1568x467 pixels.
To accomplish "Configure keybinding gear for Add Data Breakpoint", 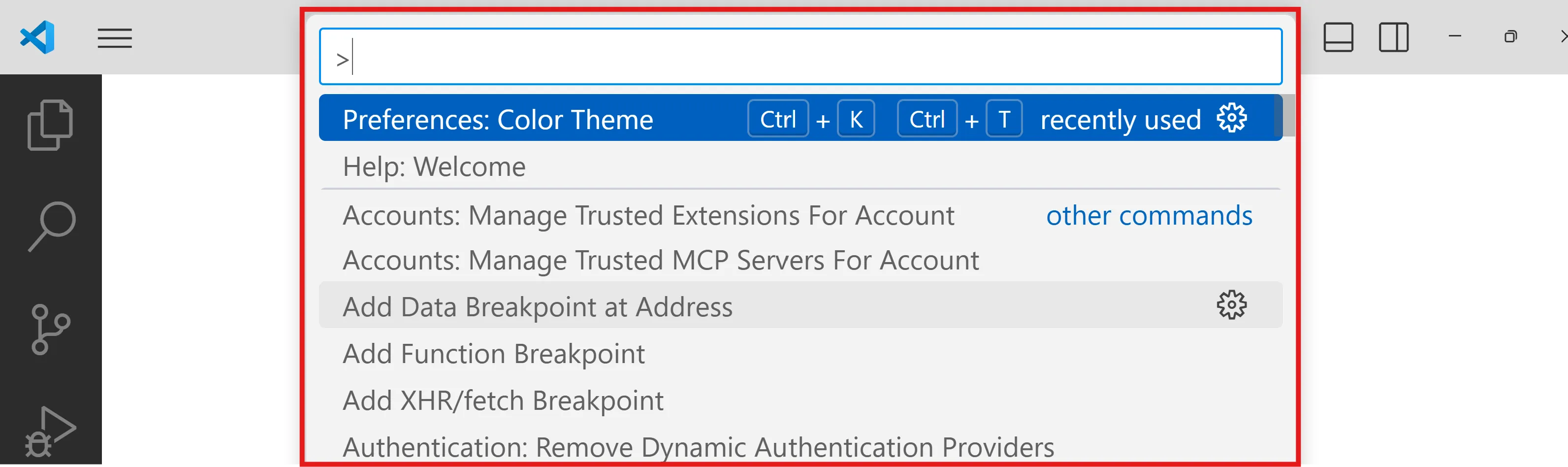I will point(1231,305).
